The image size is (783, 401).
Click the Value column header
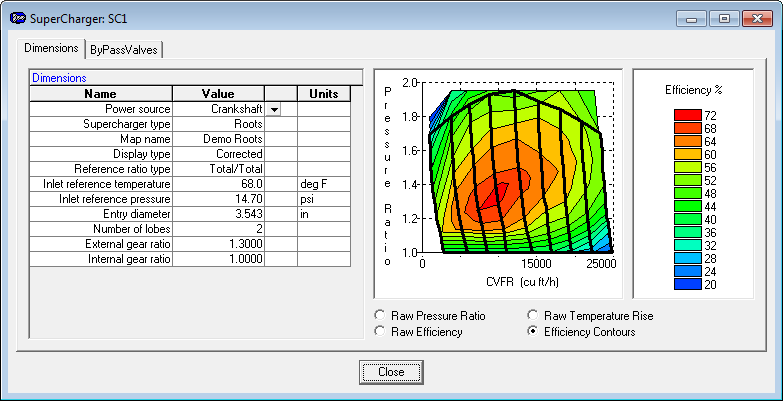(x=218, y=93)
